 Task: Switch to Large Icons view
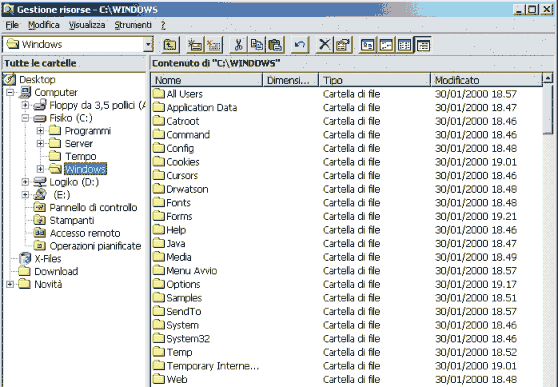pos(367,45)
